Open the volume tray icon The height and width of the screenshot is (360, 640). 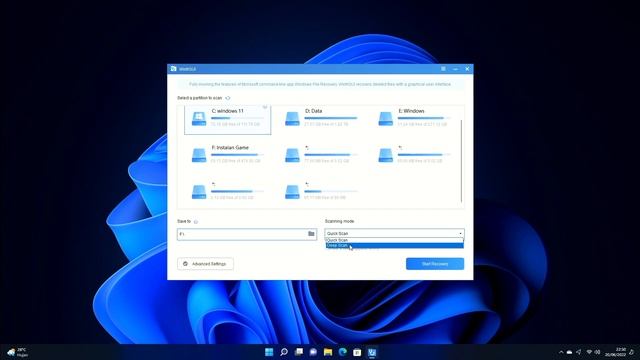(598, 352)
